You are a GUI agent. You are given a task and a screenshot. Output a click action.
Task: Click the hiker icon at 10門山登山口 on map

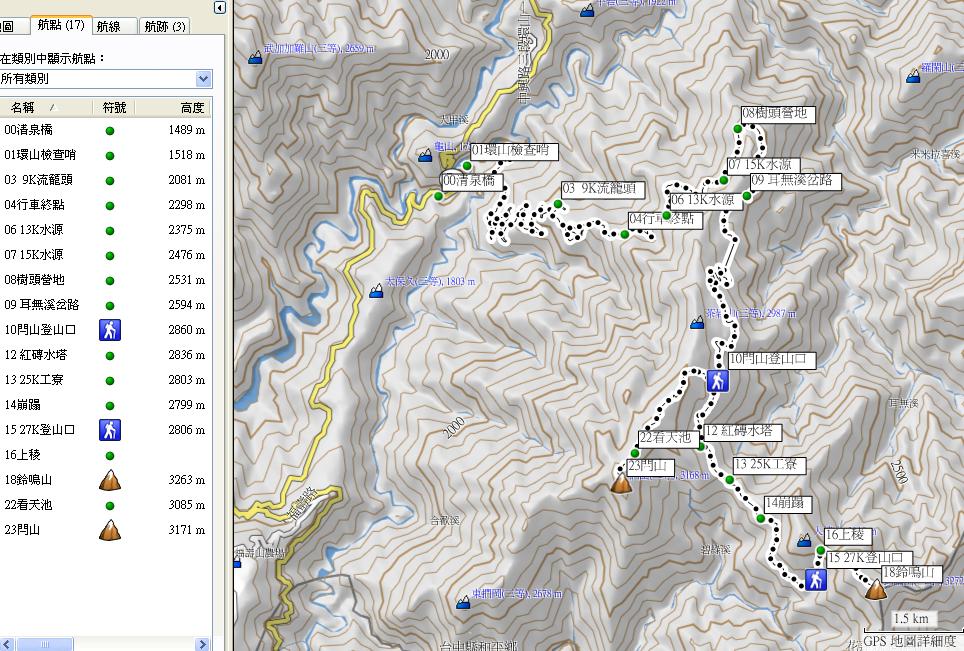(717, 381)
